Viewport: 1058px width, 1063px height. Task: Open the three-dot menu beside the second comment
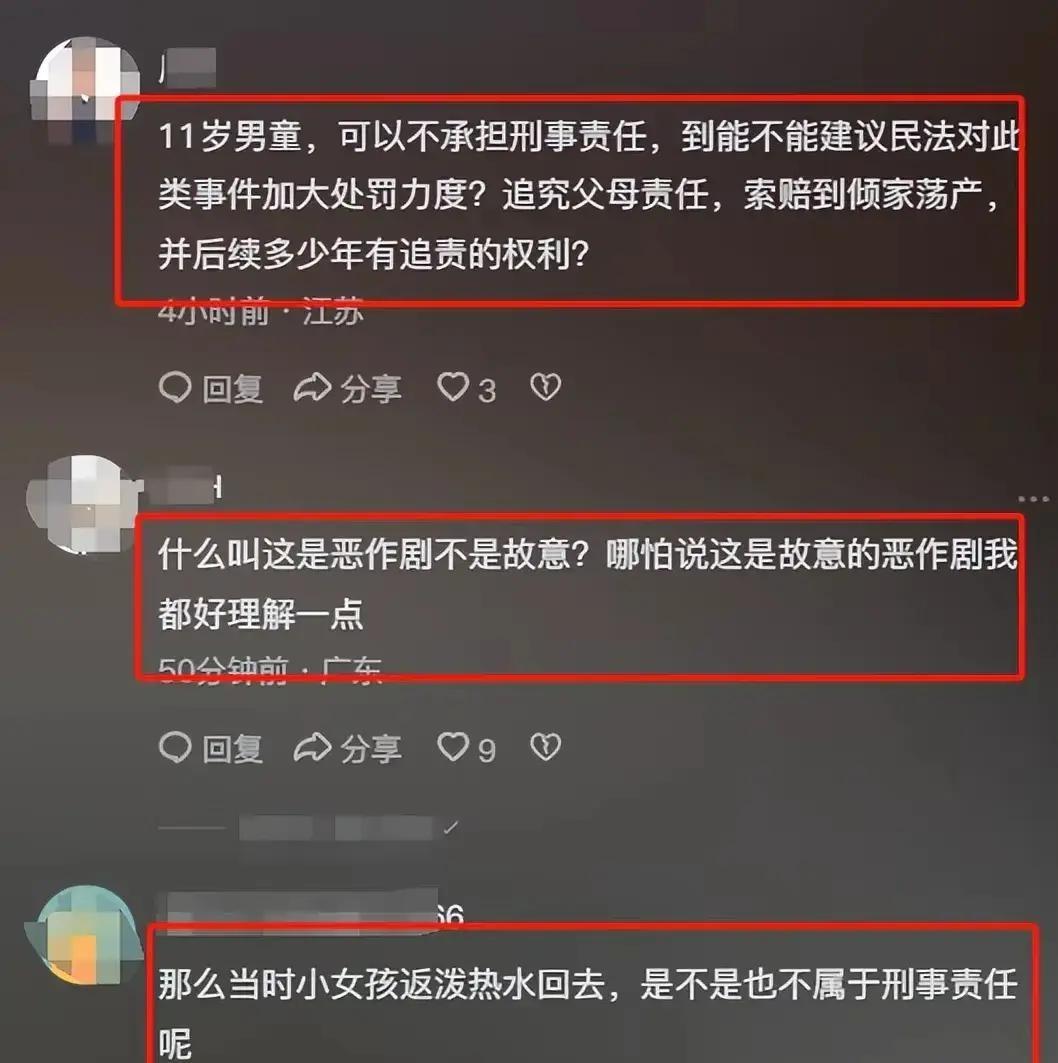pyautogui.click(x=1034, y=499)
